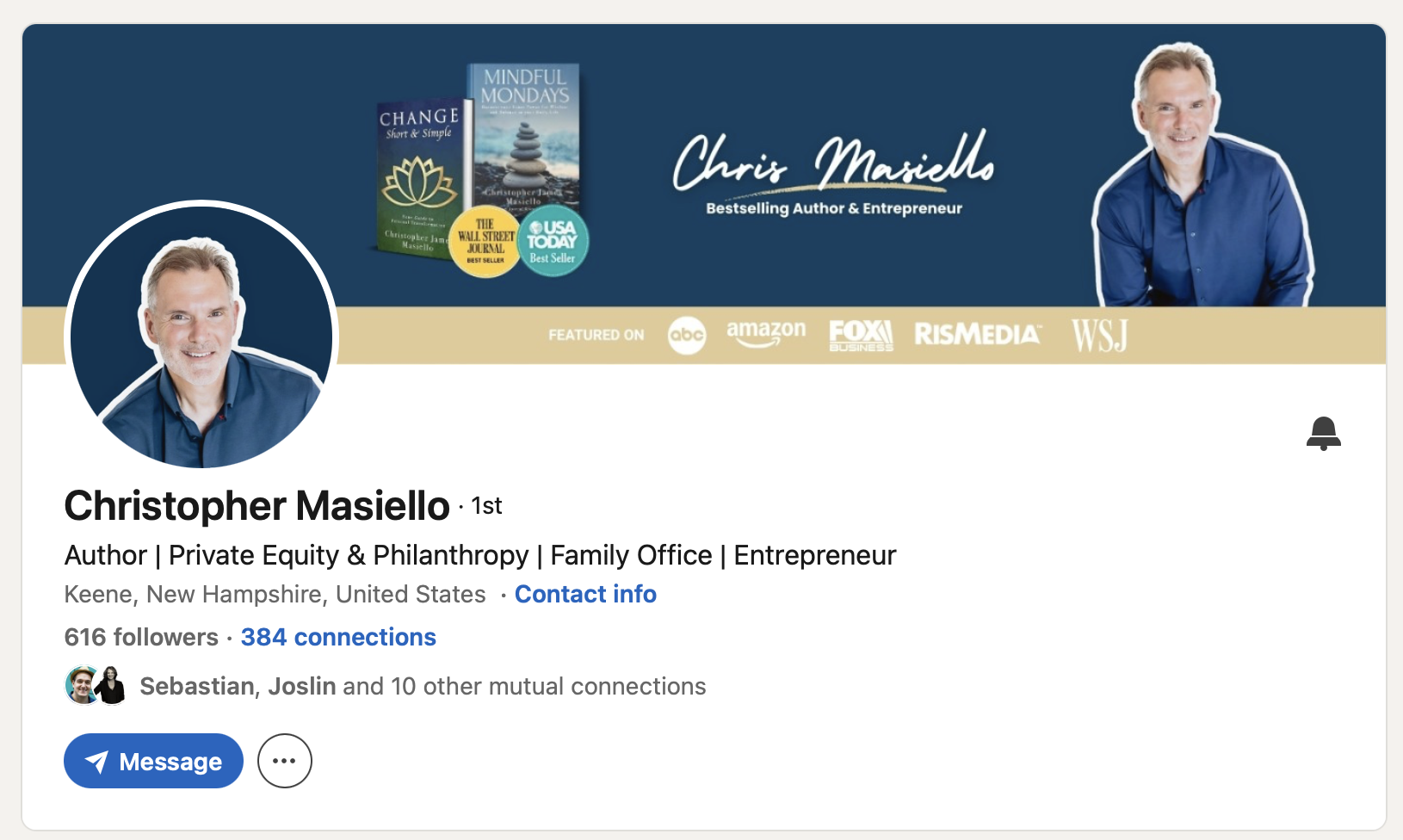Viewport: 1403px width, 840px height.
Task: Click the mutual connections text link
Action: [423, 686]
